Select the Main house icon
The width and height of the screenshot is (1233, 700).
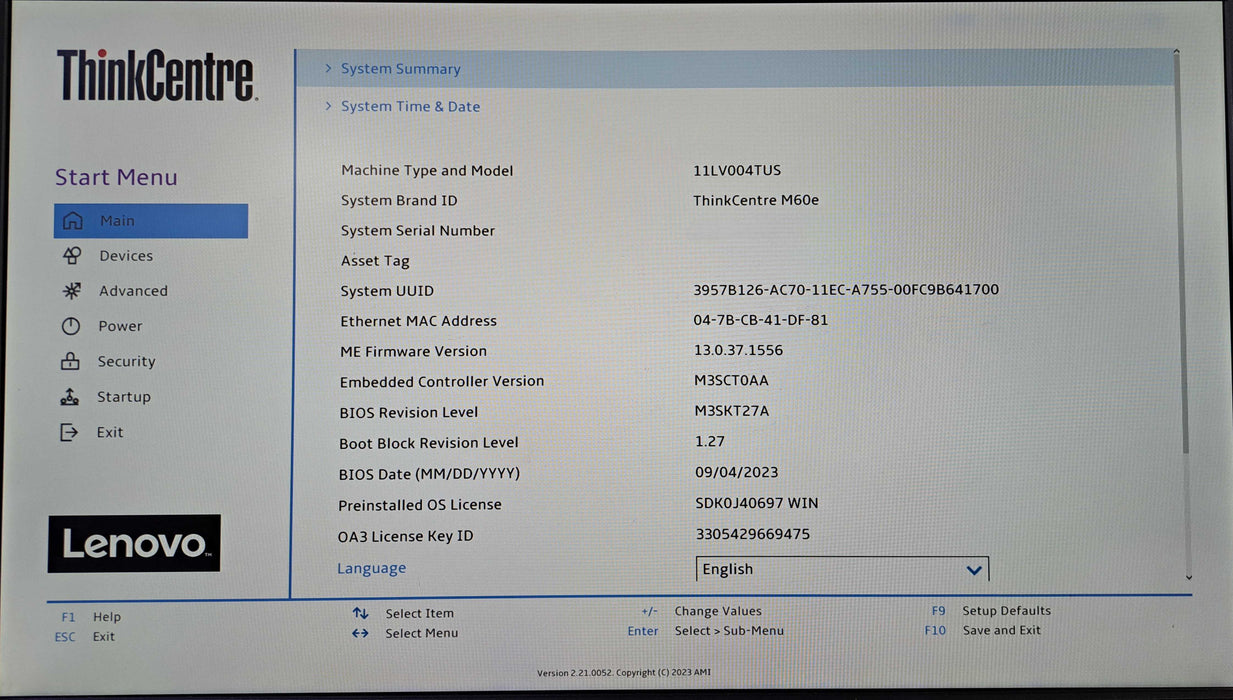pyautogui.click(x=72, y=221)
